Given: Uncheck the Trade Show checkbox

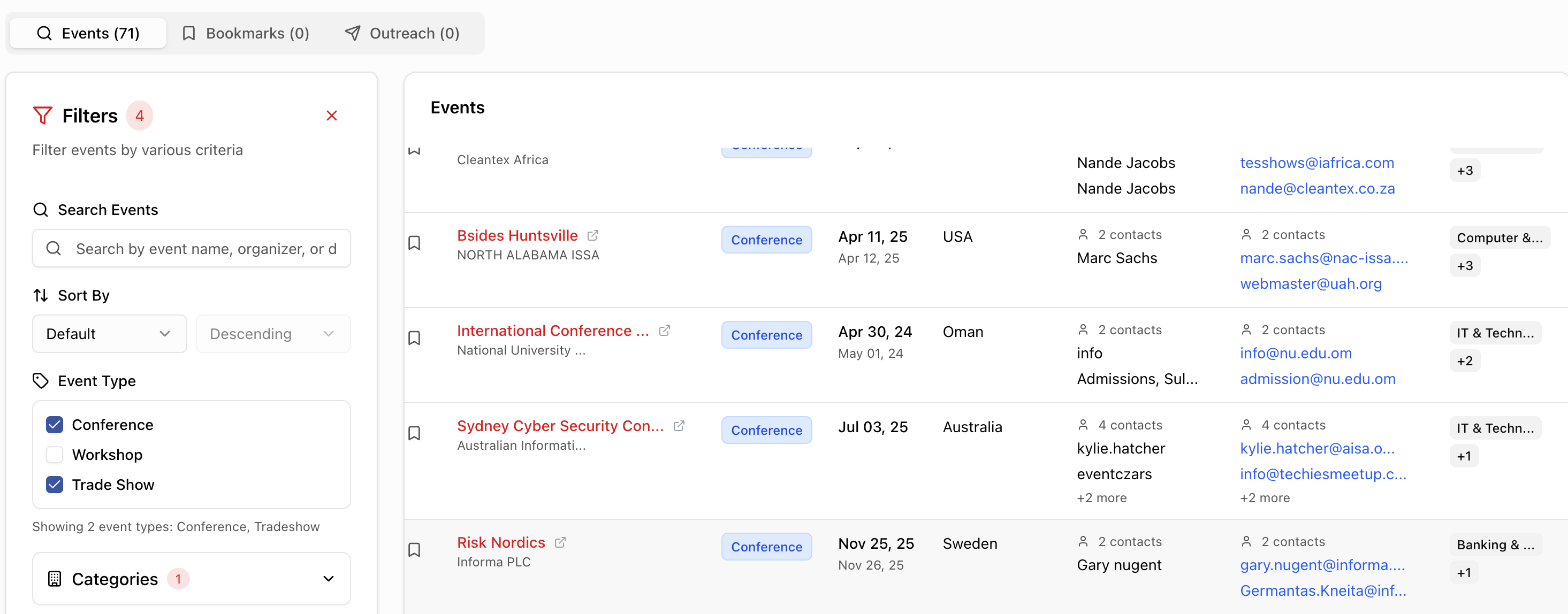Looking at the screenshot, I should click(55, 485).
